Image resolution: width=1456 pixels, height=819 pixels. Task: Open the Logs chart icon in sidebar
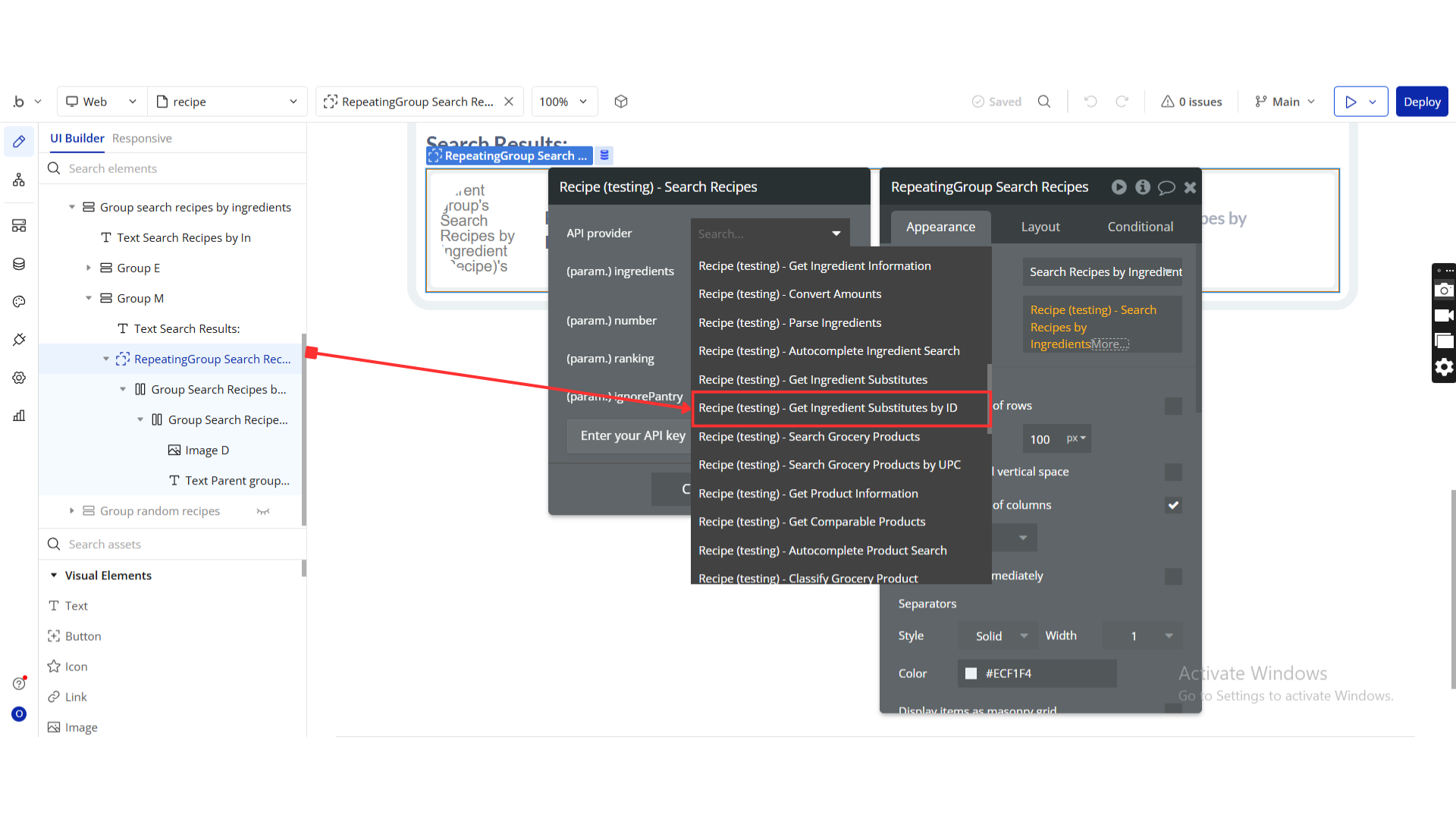point(19,416)
